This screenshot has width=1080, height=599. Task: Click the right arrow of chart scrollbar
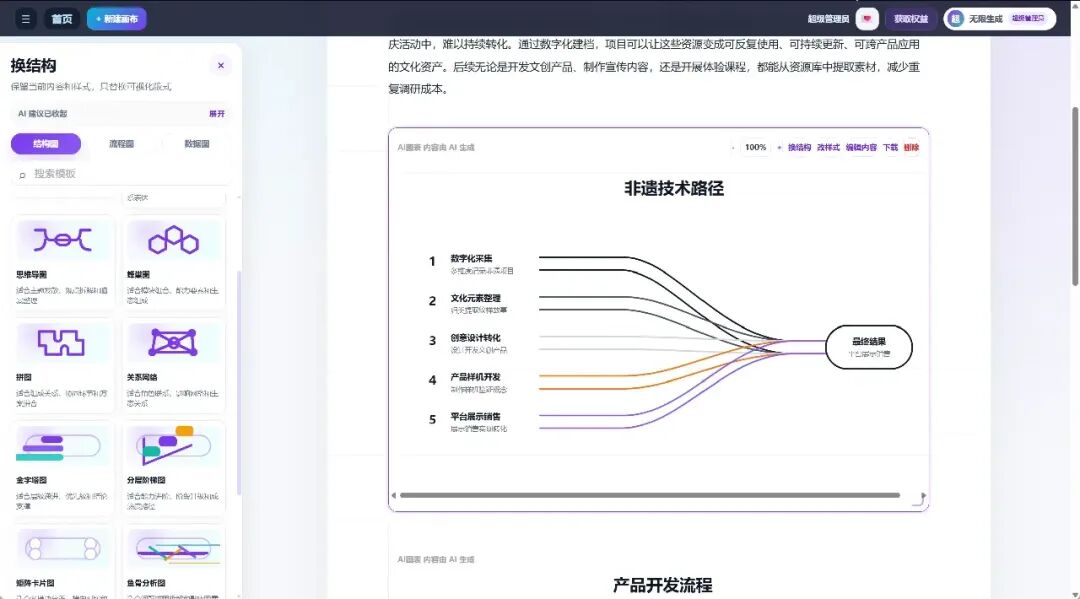click(x=923, y=495)
